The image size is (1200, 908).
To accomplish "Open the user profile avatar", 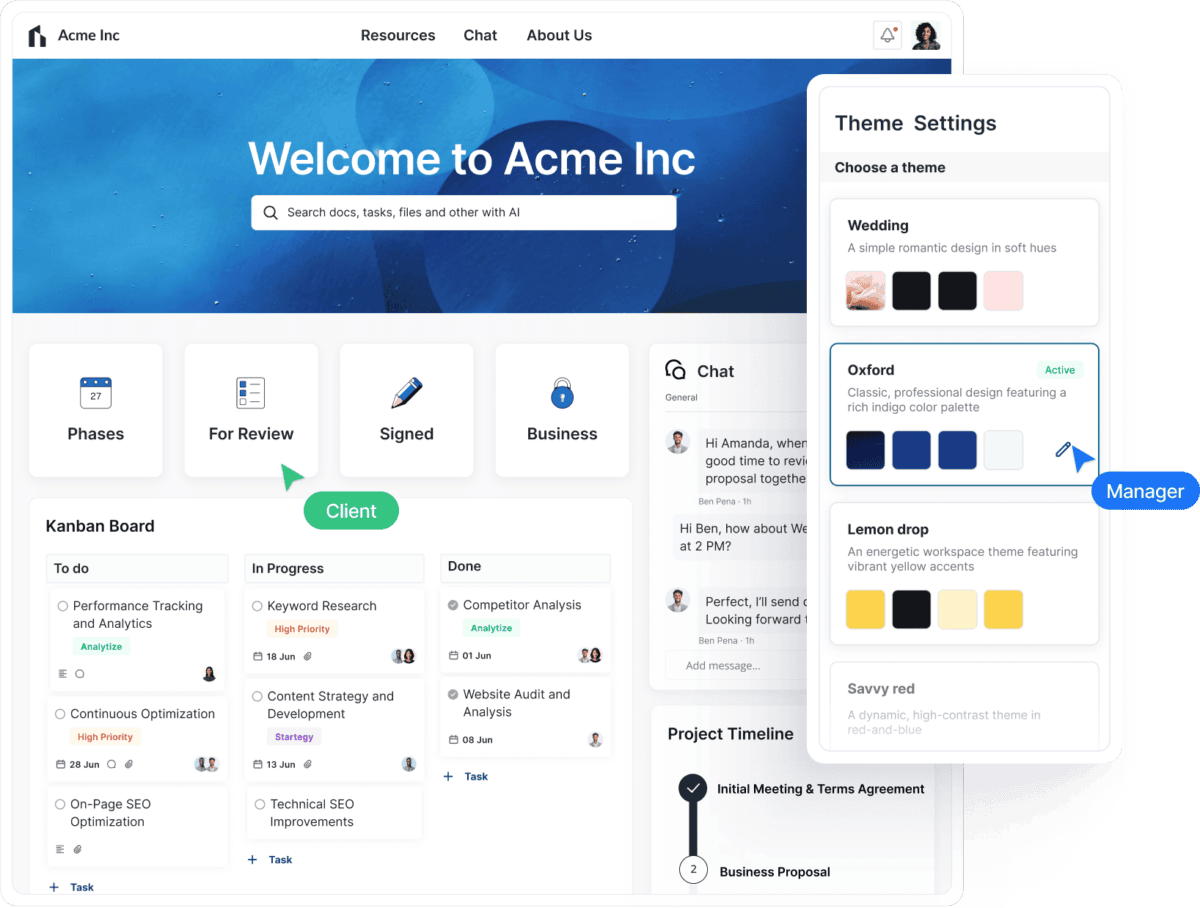I will pyautogui.click(x=926, y=35).
